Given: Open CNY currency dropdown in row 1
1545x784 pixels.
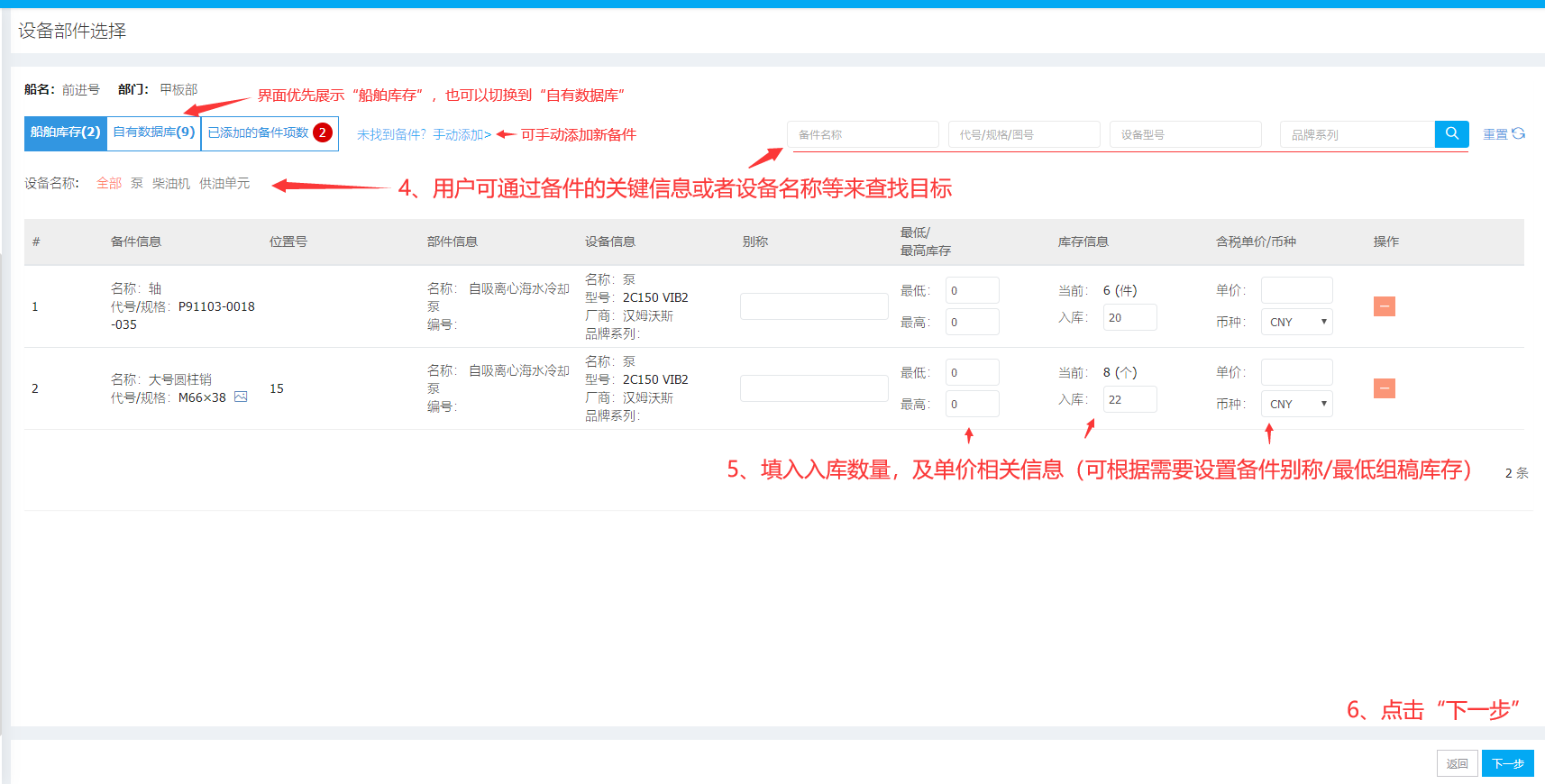Looking at the screenshot, I should [x=1296, y=322].
